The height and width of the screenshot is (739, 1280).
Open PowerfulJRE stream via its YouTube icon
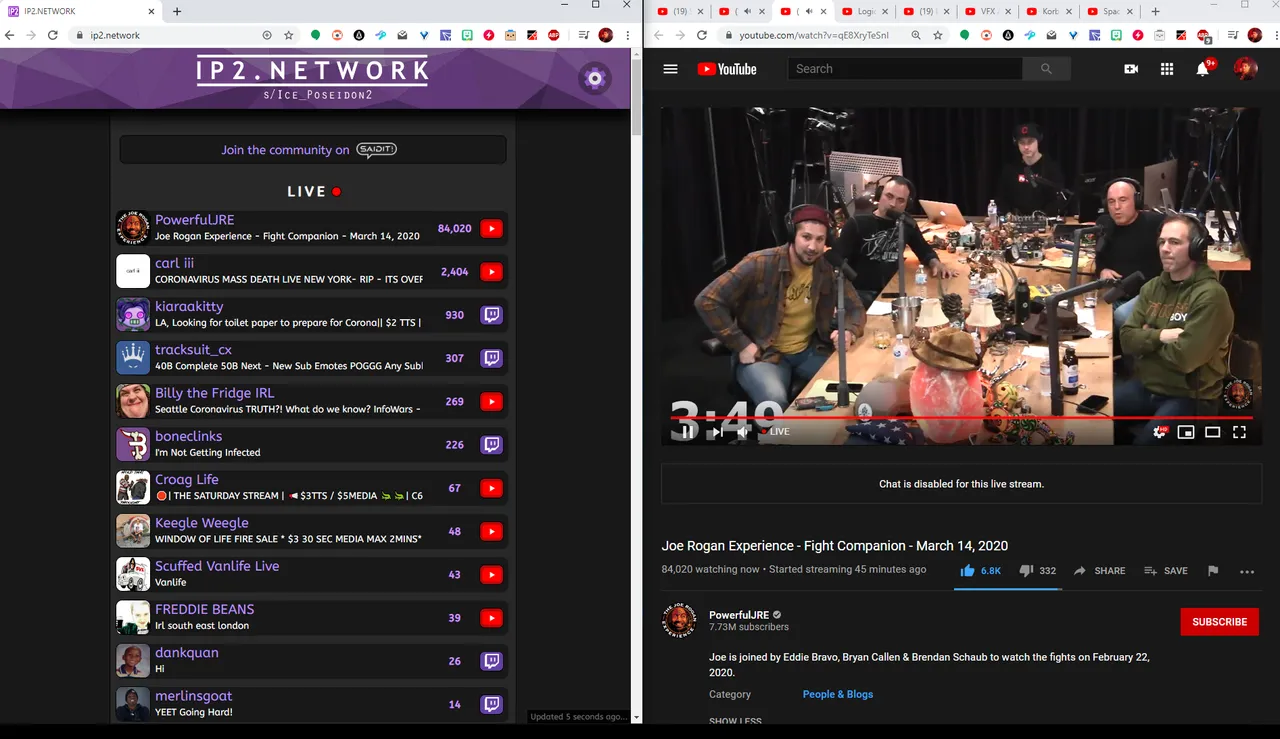(491, 228)
